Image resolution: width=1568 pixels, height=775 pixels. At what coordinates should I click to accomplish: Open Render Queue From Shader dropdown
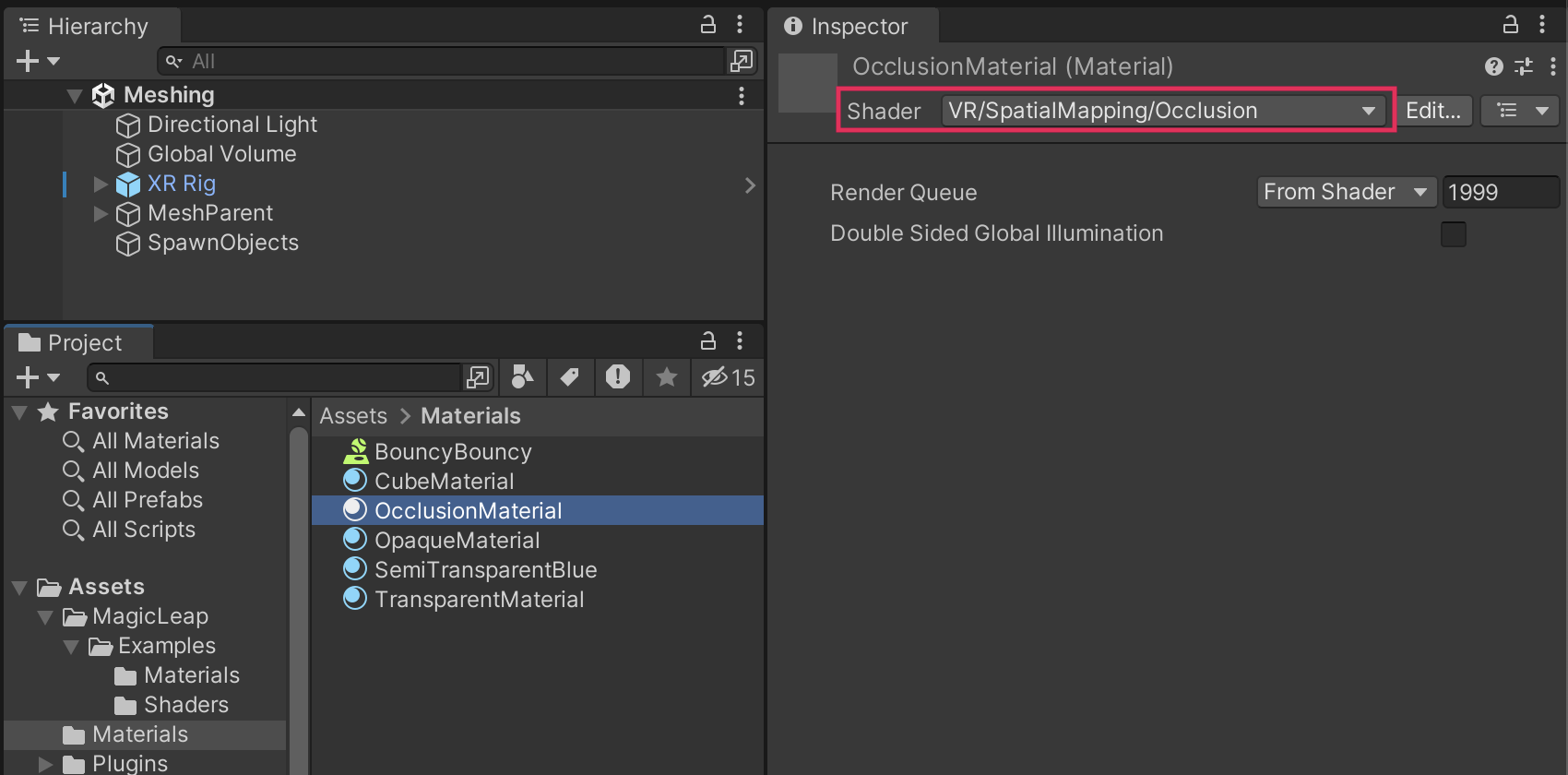[x=1346, y=192]
